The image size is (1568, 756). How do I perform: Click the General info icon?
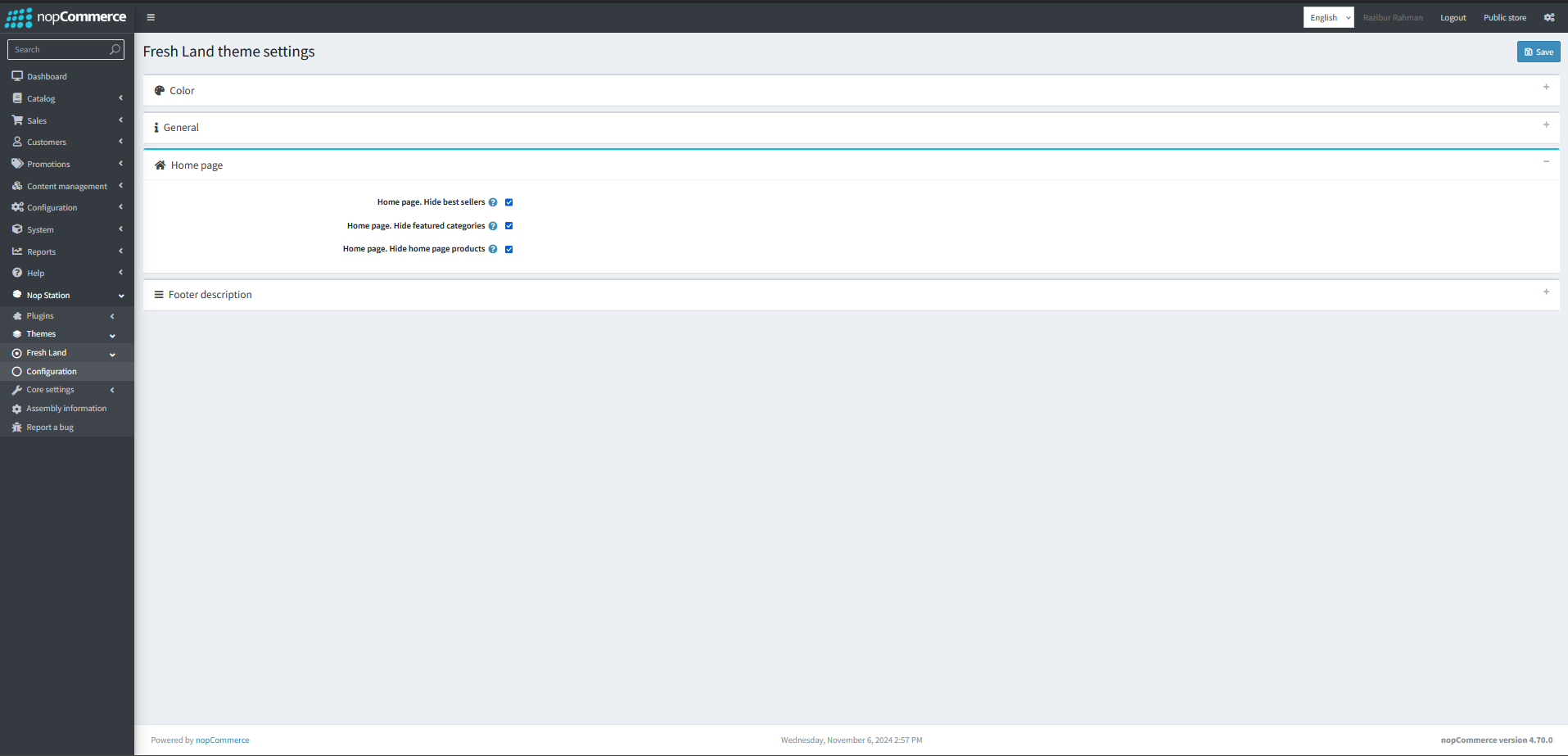pyautogui.click(x=156, y=128)
